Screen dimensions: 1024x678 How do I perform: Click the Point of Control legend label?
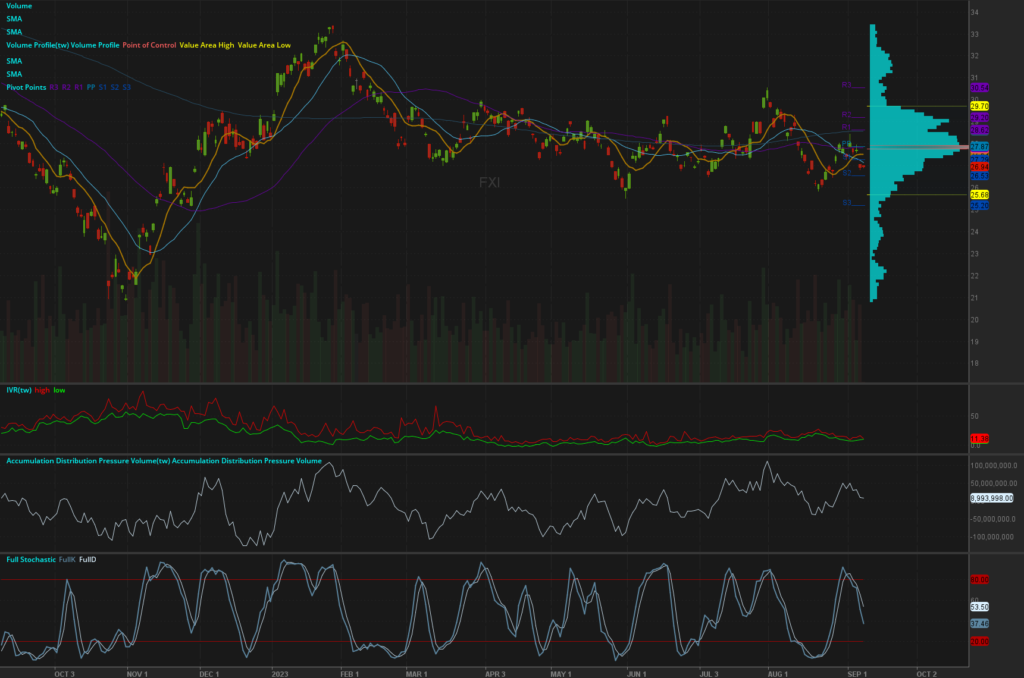click(x=149, y=46)
